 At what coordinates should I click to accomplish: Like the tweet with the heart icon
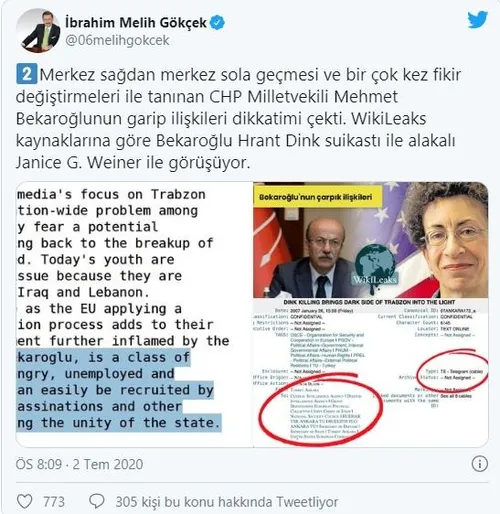coord(25,501)
